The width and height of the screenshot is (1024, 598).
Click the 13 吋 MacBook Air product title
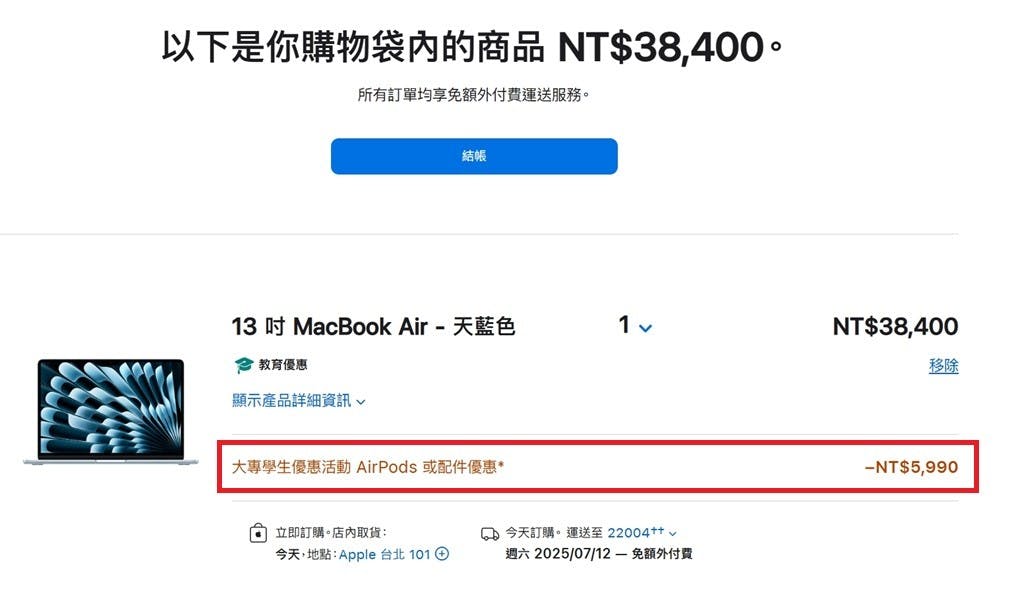(373, 326)
